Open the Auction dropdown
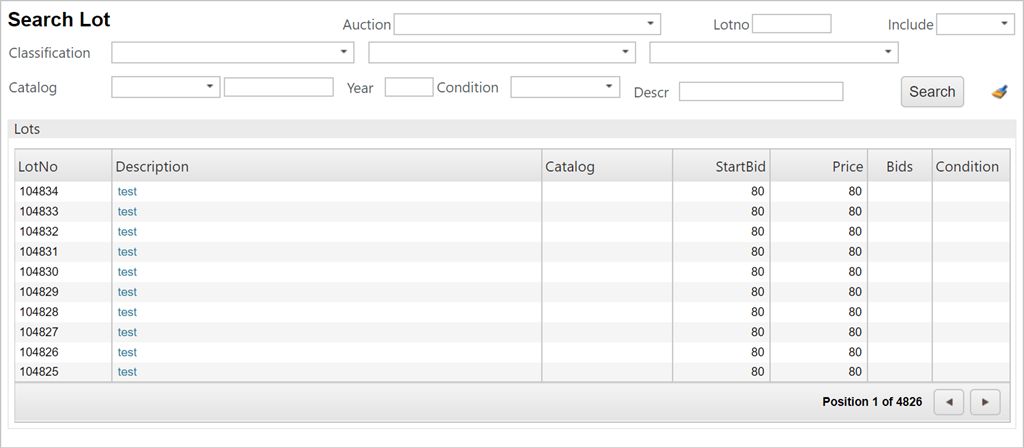Viewport: 1024px width, 448px height. click(x=527, y=24)
